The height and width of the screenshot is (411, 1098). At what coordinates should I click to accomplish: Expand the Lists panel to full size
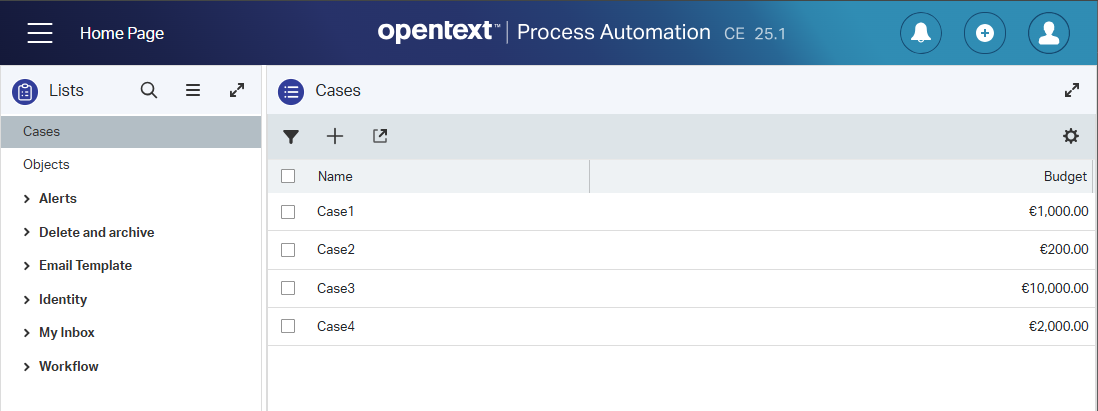pyautogui.click(x=237, y=90)
